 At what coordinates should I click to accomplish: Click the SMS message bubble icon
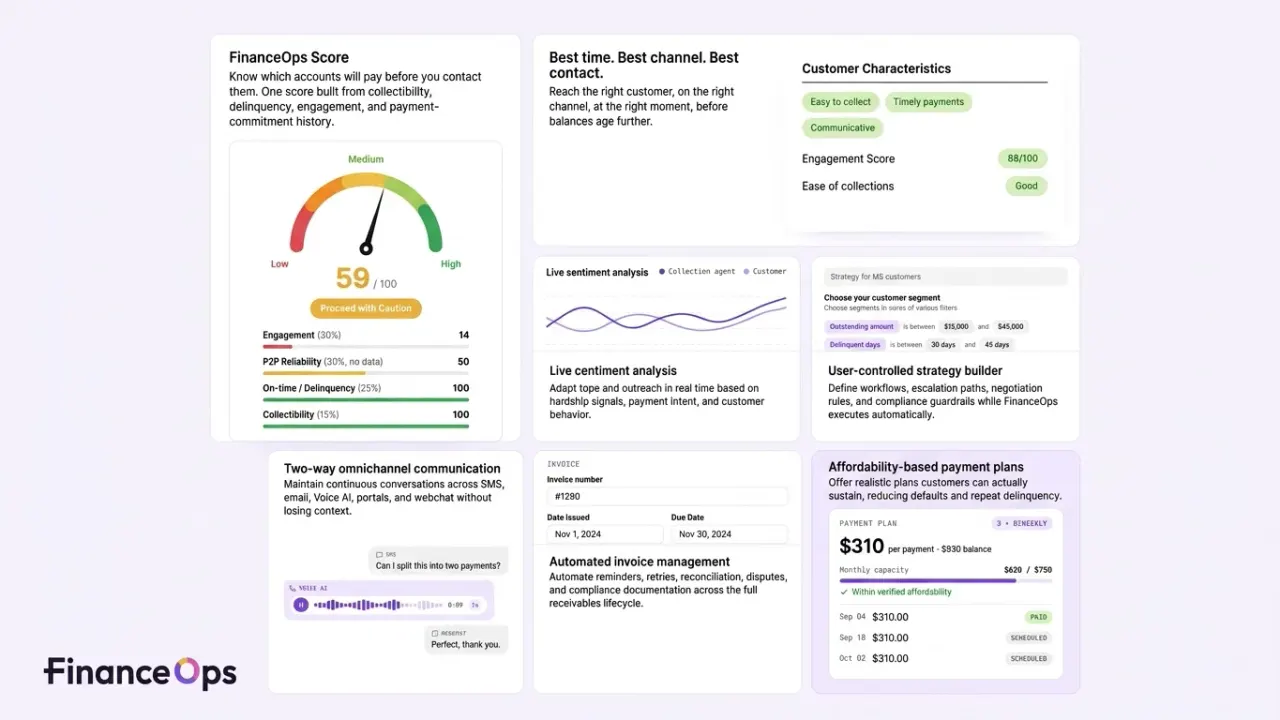380,554
